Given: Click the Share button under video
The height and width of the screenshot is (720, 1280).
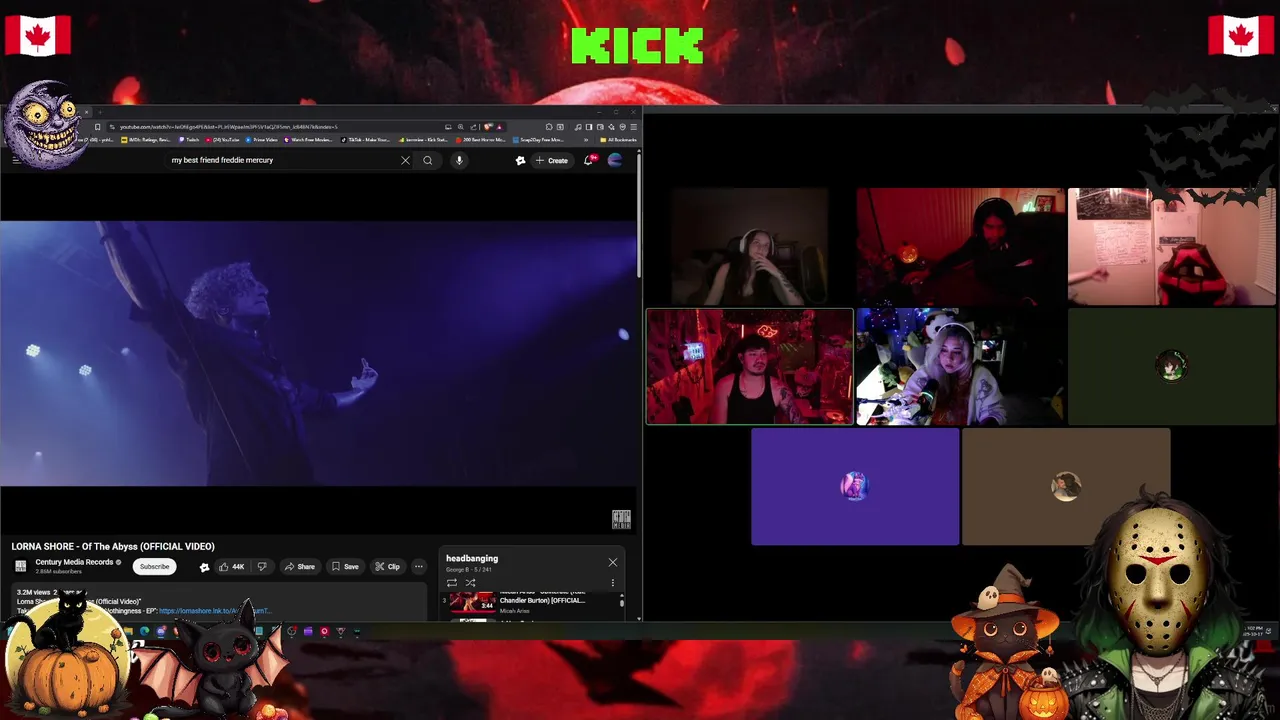Looking at the screenshot, I should (x=299, y=566).
